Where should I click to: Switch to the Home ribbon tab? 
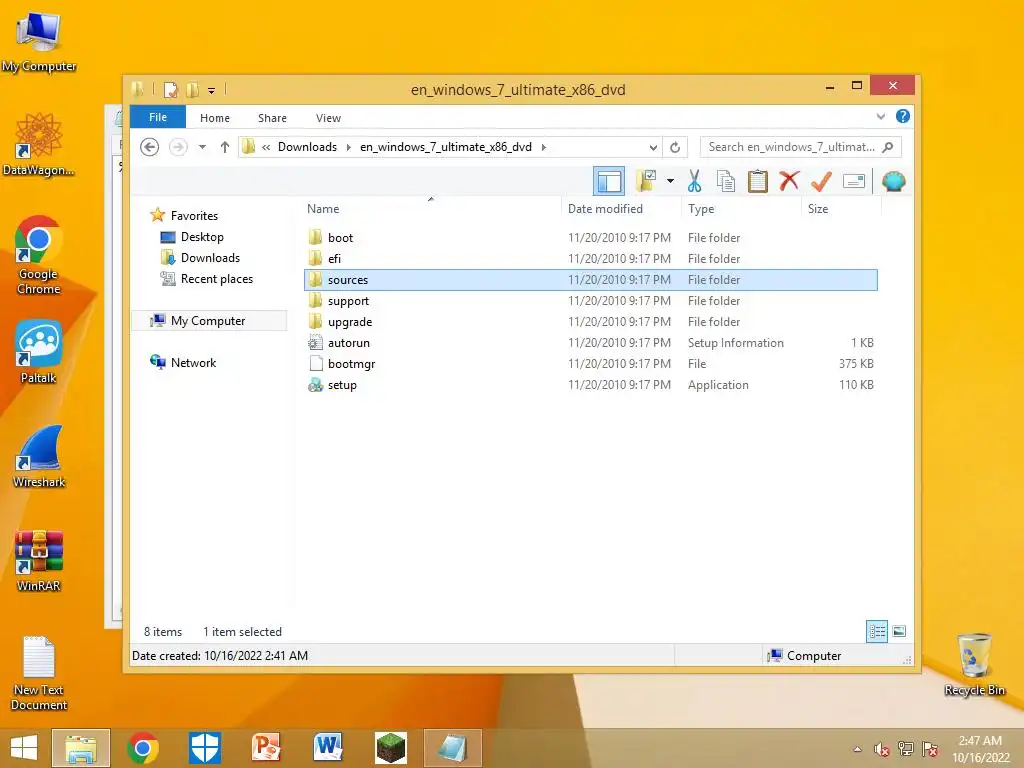215,118
